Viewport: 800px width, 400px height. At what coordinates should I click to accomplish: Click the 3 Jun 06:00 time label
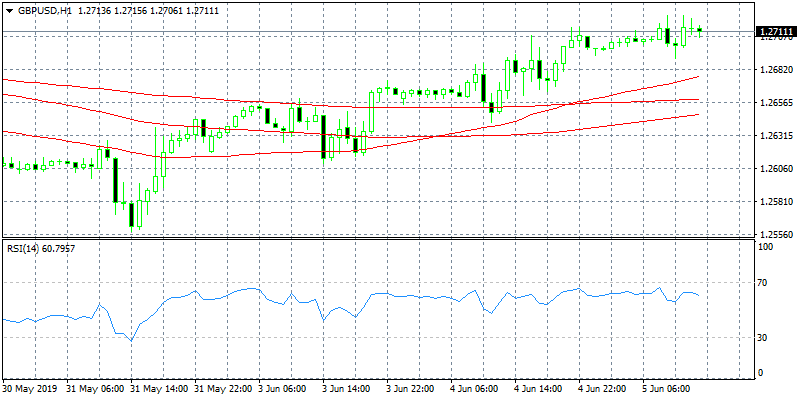tap(282, 387)
